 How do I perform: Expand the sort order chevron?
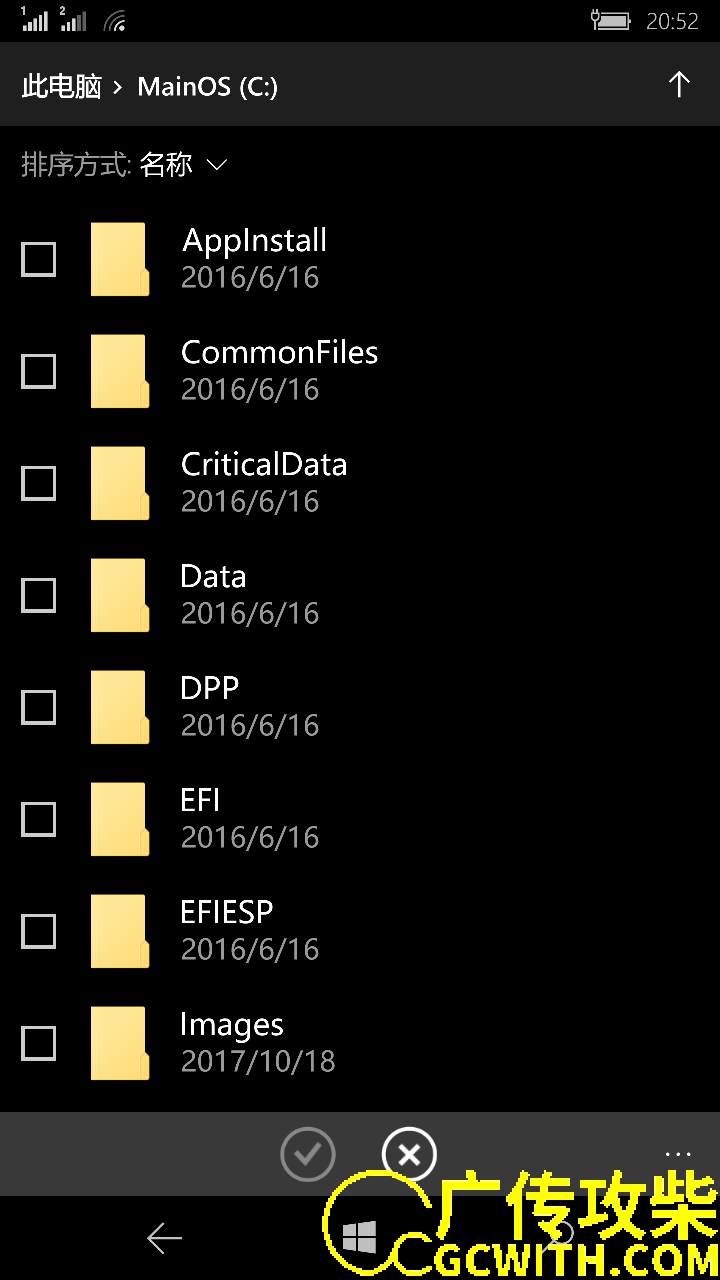[217, 165]
